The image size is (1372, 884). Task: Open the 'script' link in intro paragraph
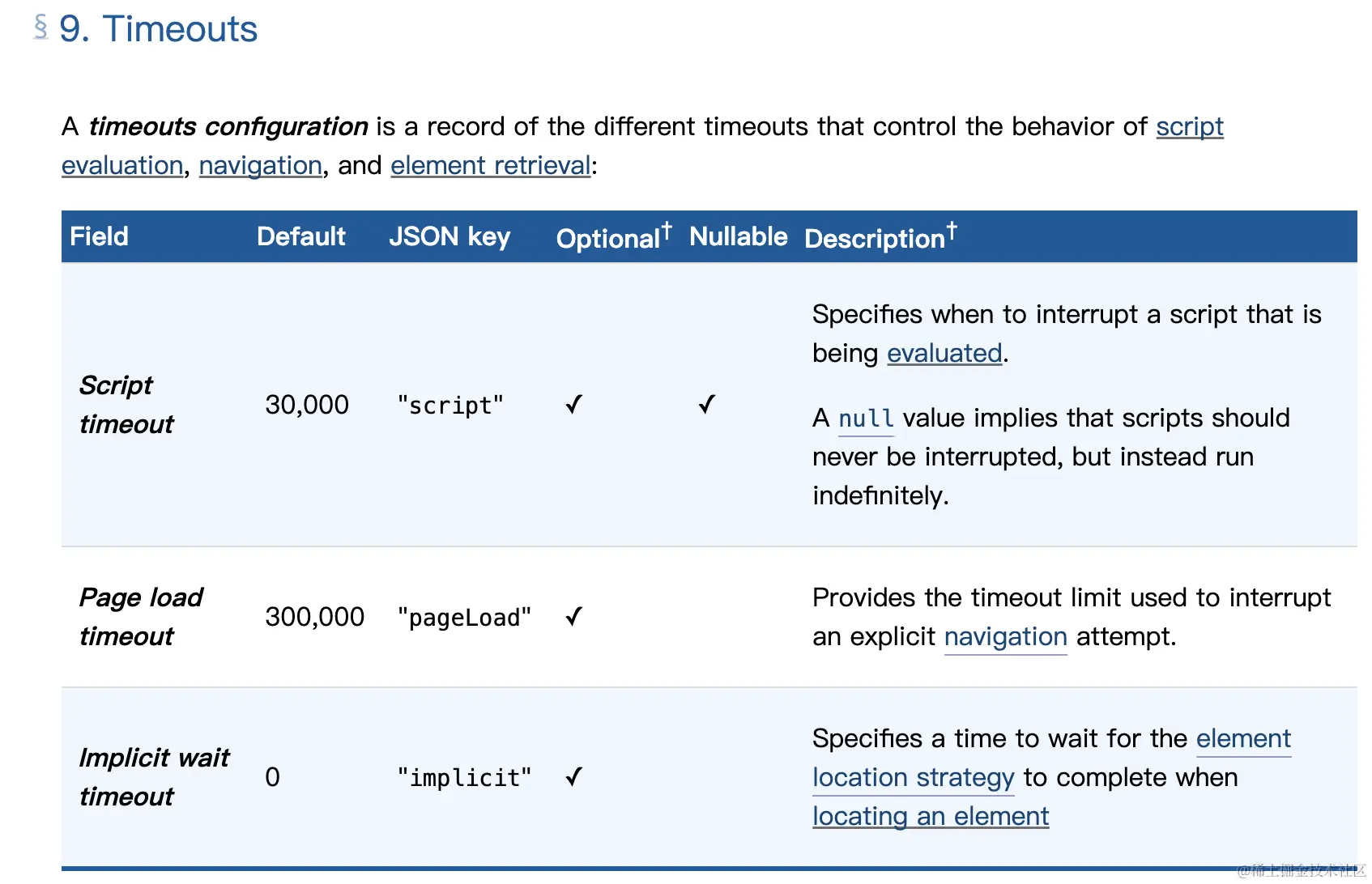tap(1189, 127)
